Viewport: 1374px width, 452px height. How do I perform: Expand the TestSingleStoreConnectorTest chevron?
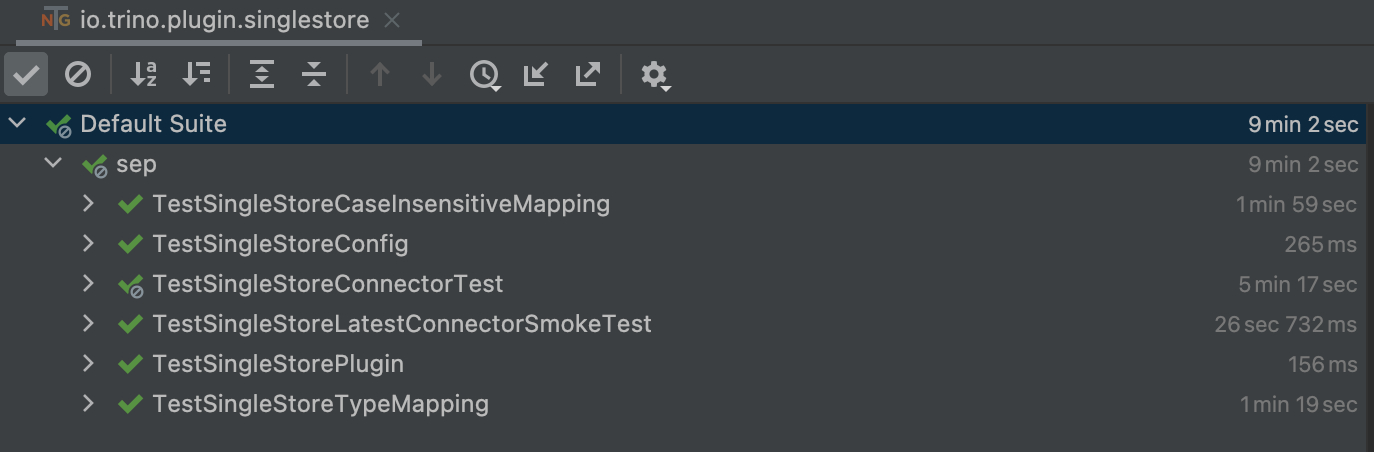88,284
